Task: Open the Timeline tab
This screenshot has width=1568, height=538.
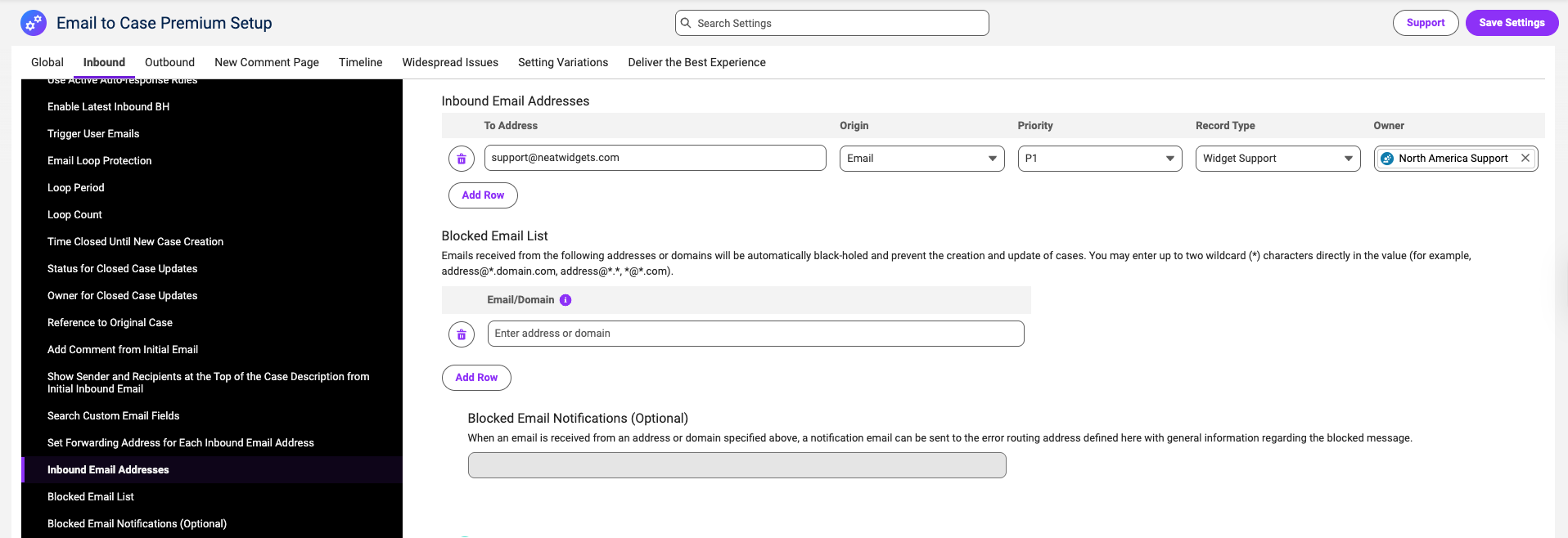Action: pos(361,62)
